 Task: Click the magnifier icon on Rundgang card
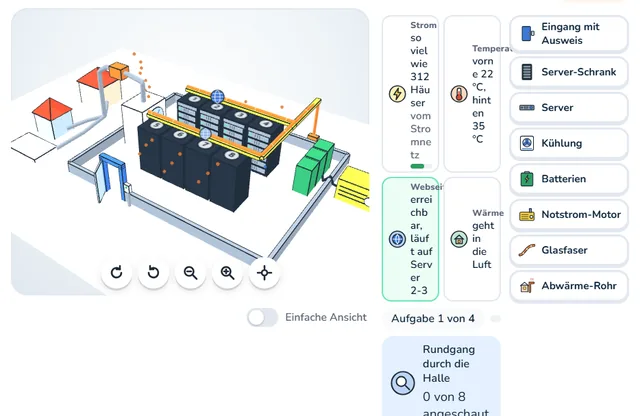(402, 383)
